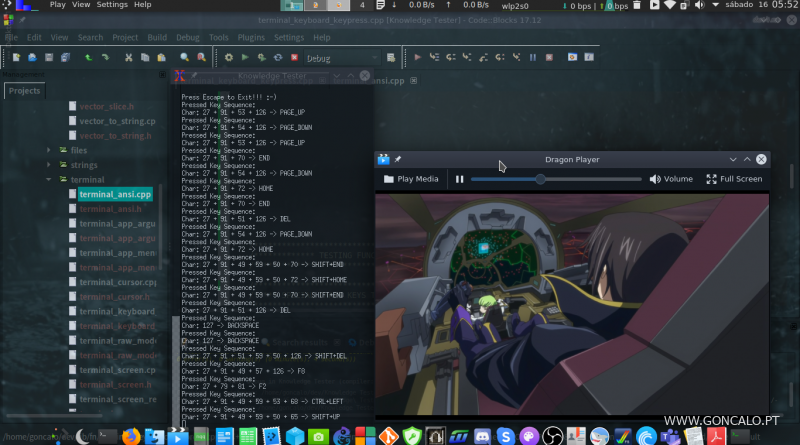800x445 pixels.
Task: Select the Projects tab in the sidebar
Action: [24, 91]
